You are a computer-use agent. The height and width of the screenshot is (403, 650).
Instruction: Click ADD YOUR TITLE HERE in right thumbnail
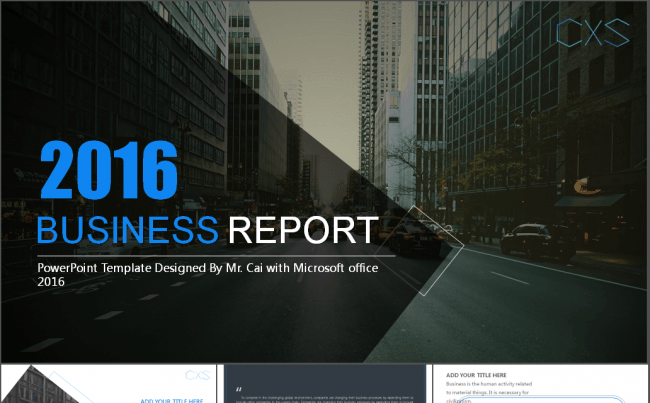476,375
